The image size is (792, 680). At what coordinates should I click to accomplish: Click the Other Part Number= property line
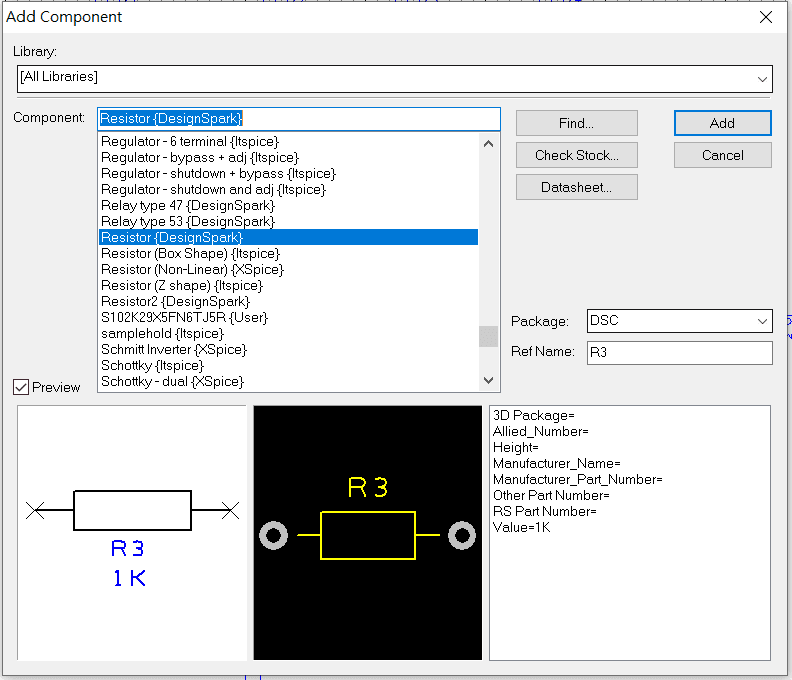coord(551,496)
